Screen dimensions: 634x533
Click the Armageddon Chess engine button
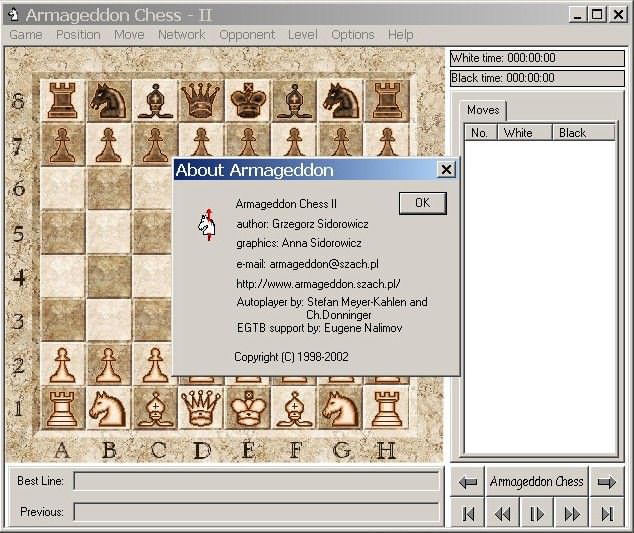coord(537,482)
